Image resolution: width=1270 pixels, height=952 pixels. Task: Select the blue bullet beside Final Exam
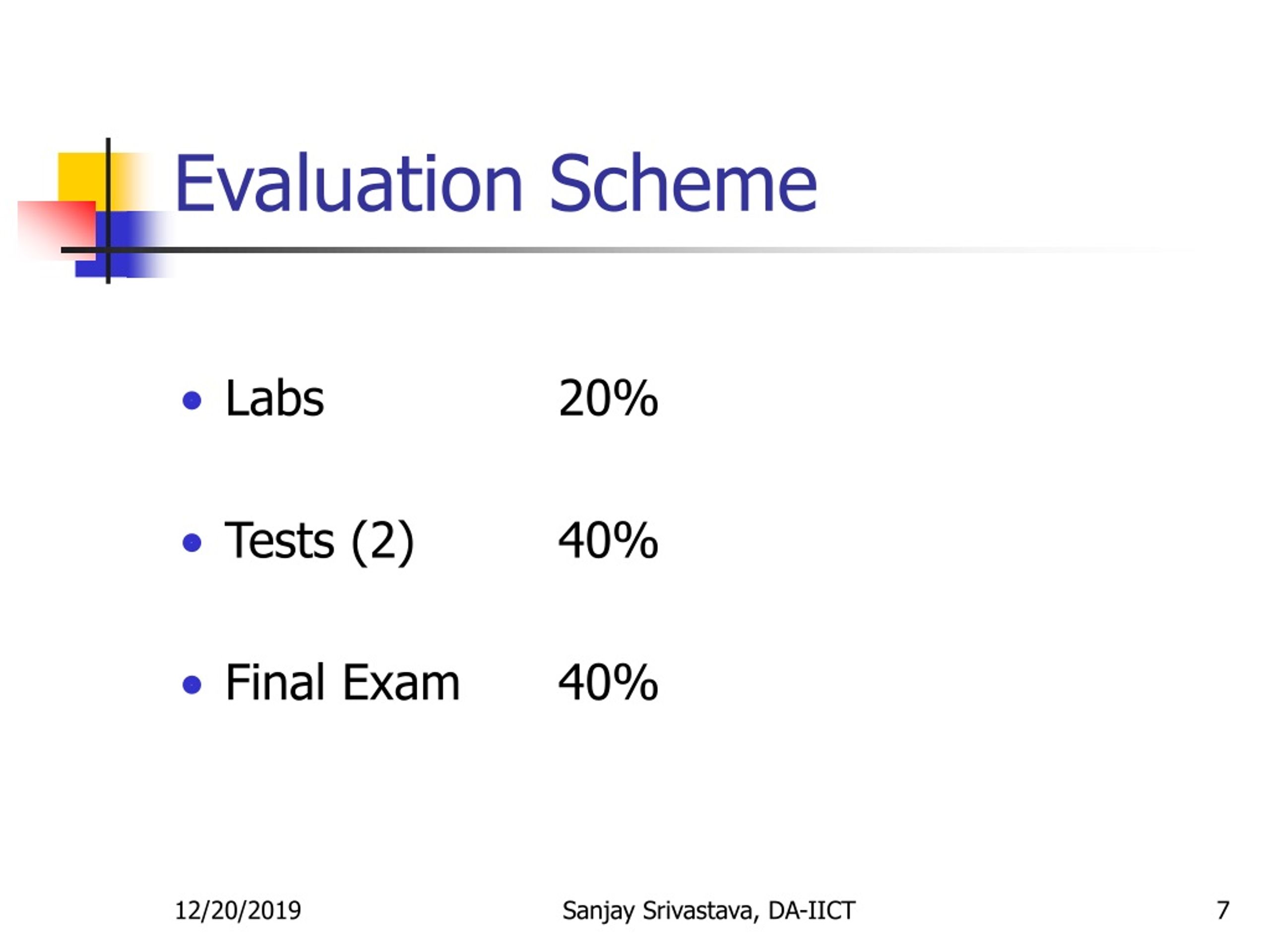tap(192, 685)
